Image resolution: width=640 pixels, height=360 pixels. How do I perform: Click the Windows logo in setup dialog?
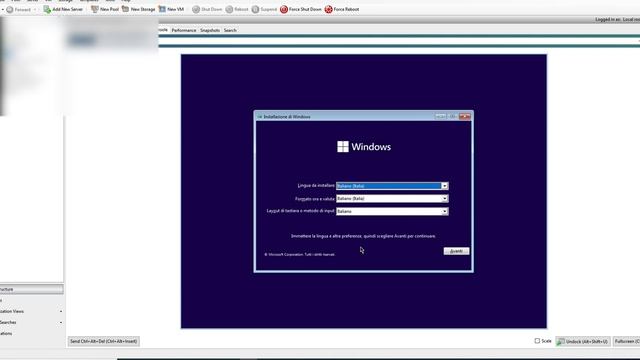343,147
